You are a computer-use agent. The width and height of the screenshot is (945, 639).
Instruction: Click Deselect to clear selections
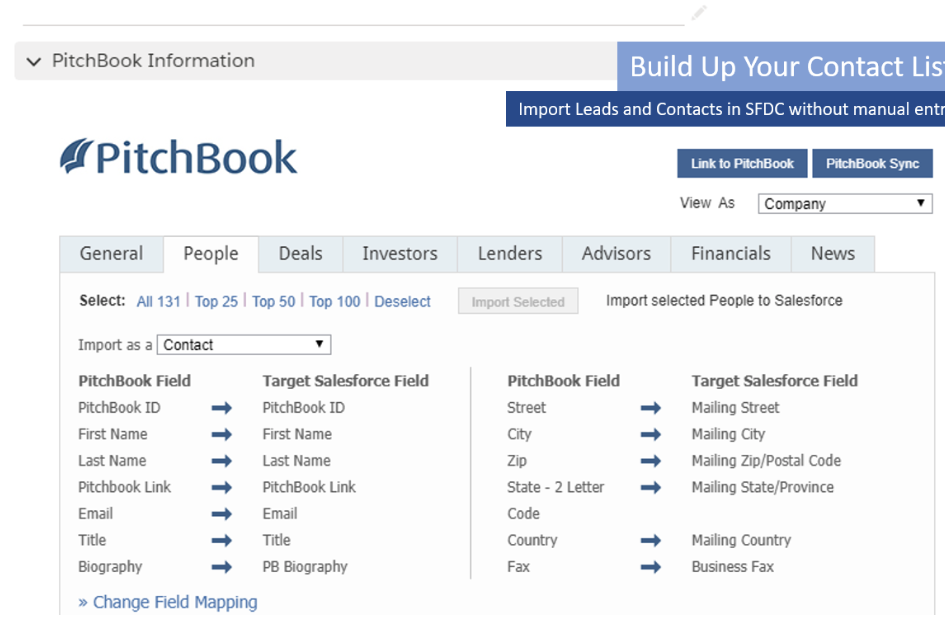pyautogui.click(x=402, y=301)
